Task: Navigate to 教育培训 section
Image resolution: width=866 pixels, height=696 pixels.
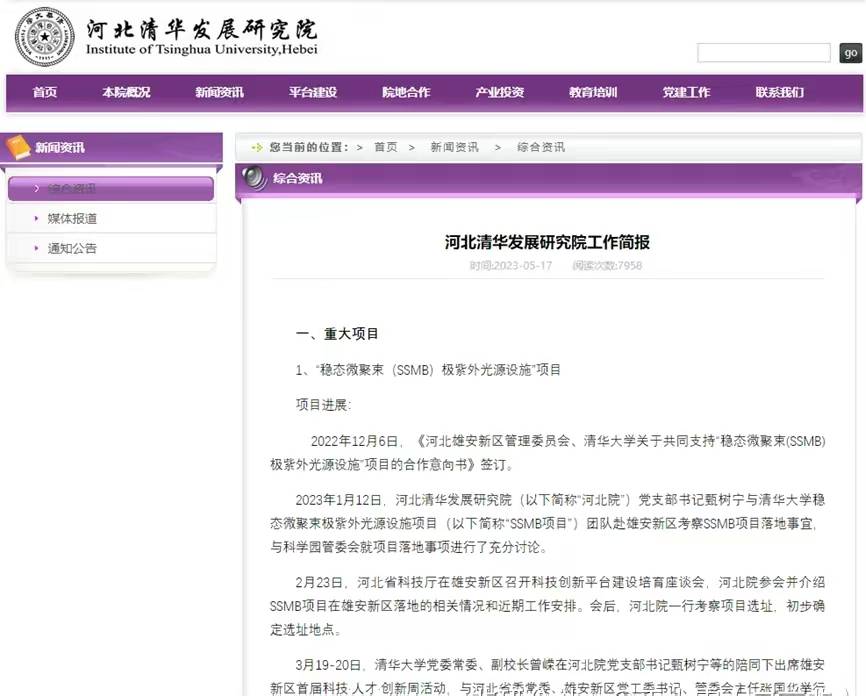Action: [x=593, y=92]
